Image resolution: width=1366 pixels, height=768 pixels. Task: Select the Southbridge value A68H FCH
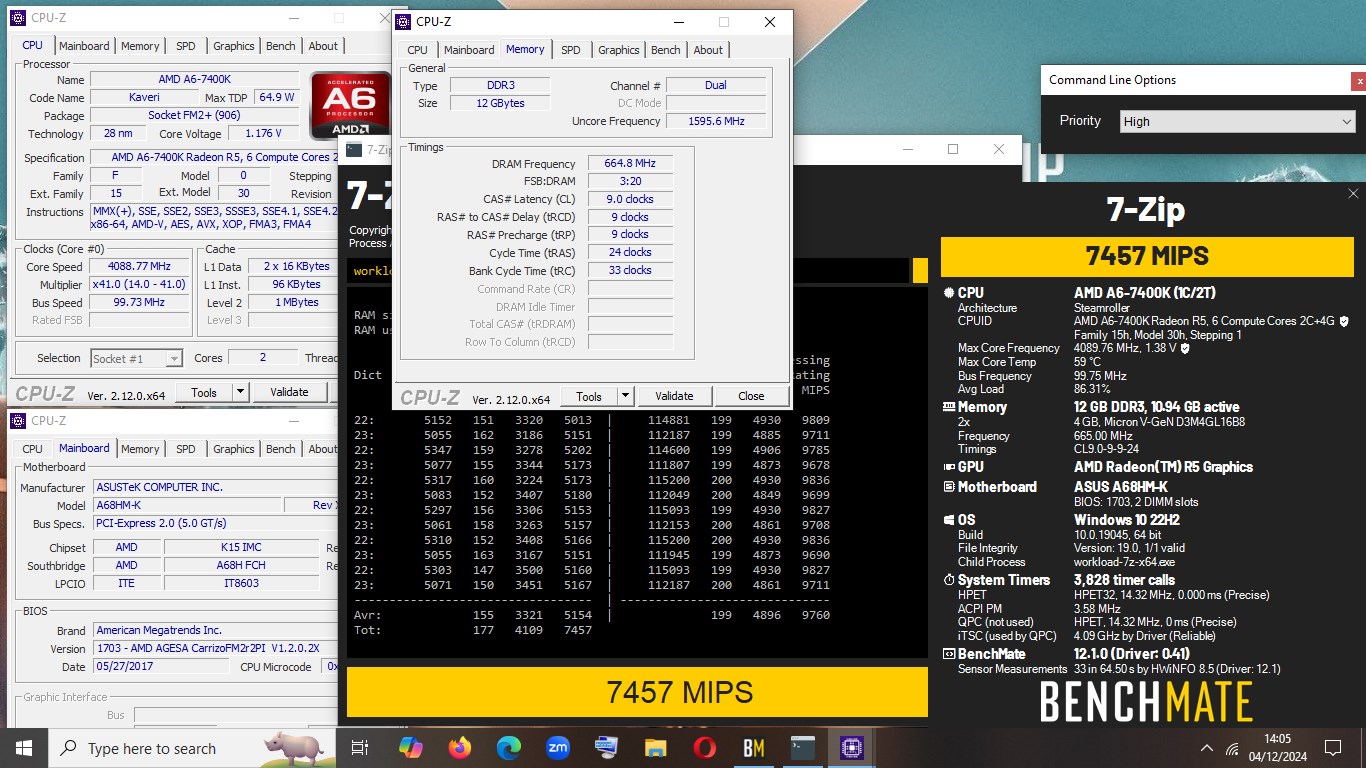click(x=241, y=565)
